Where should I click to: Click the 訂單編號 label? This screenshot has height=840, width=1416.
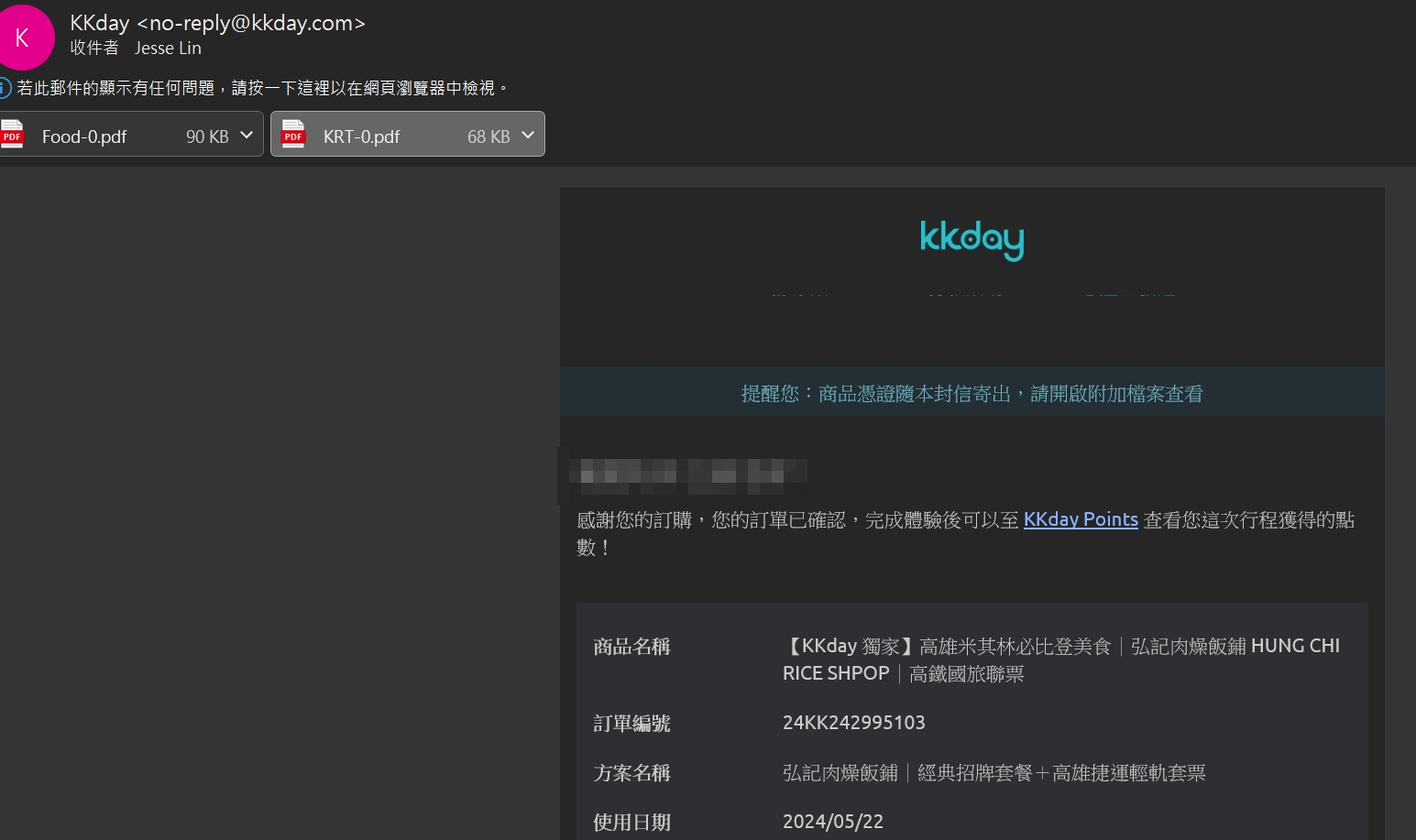631,724
